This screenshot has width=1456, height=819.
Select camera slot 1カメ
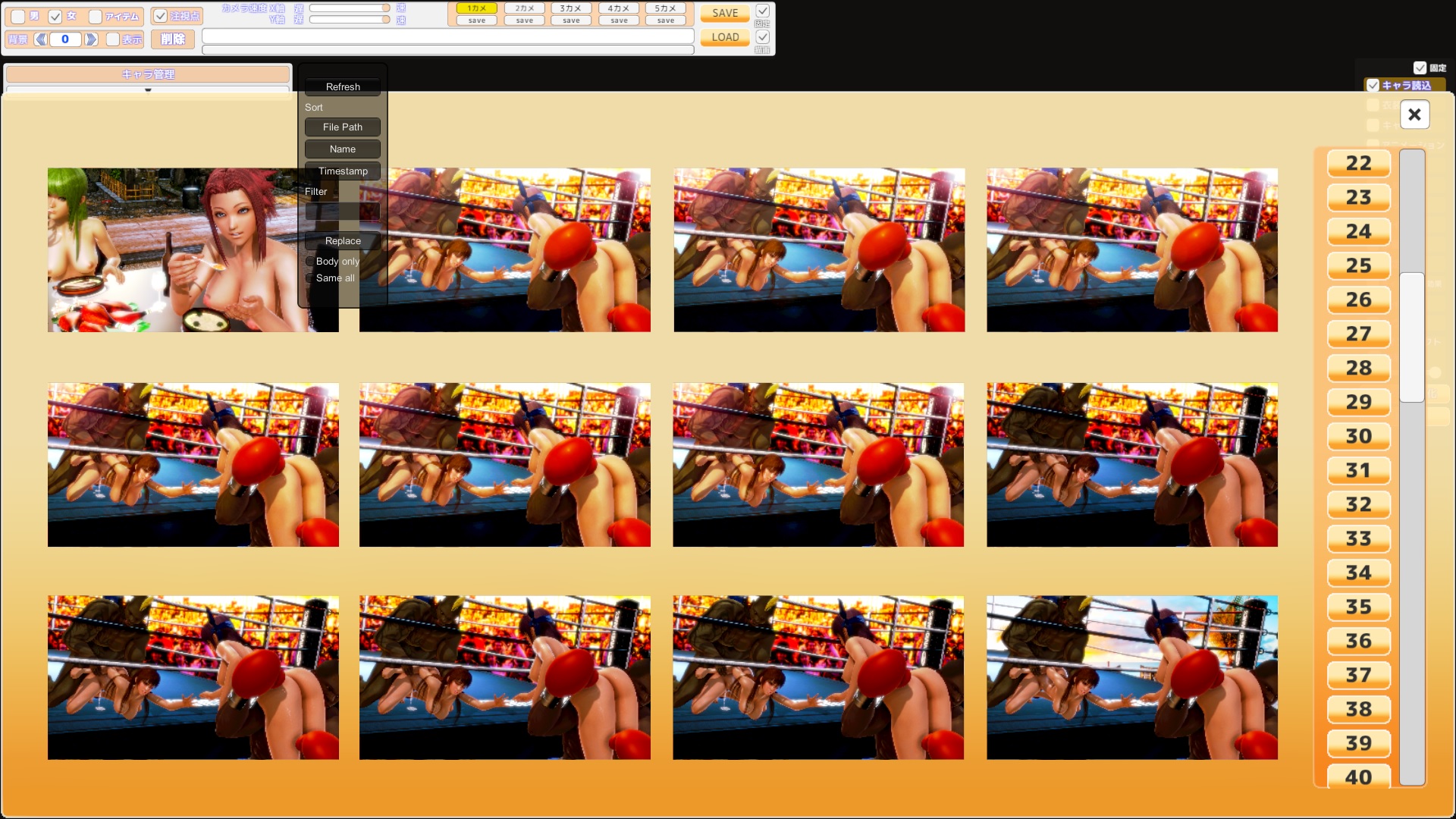point(476,8)
